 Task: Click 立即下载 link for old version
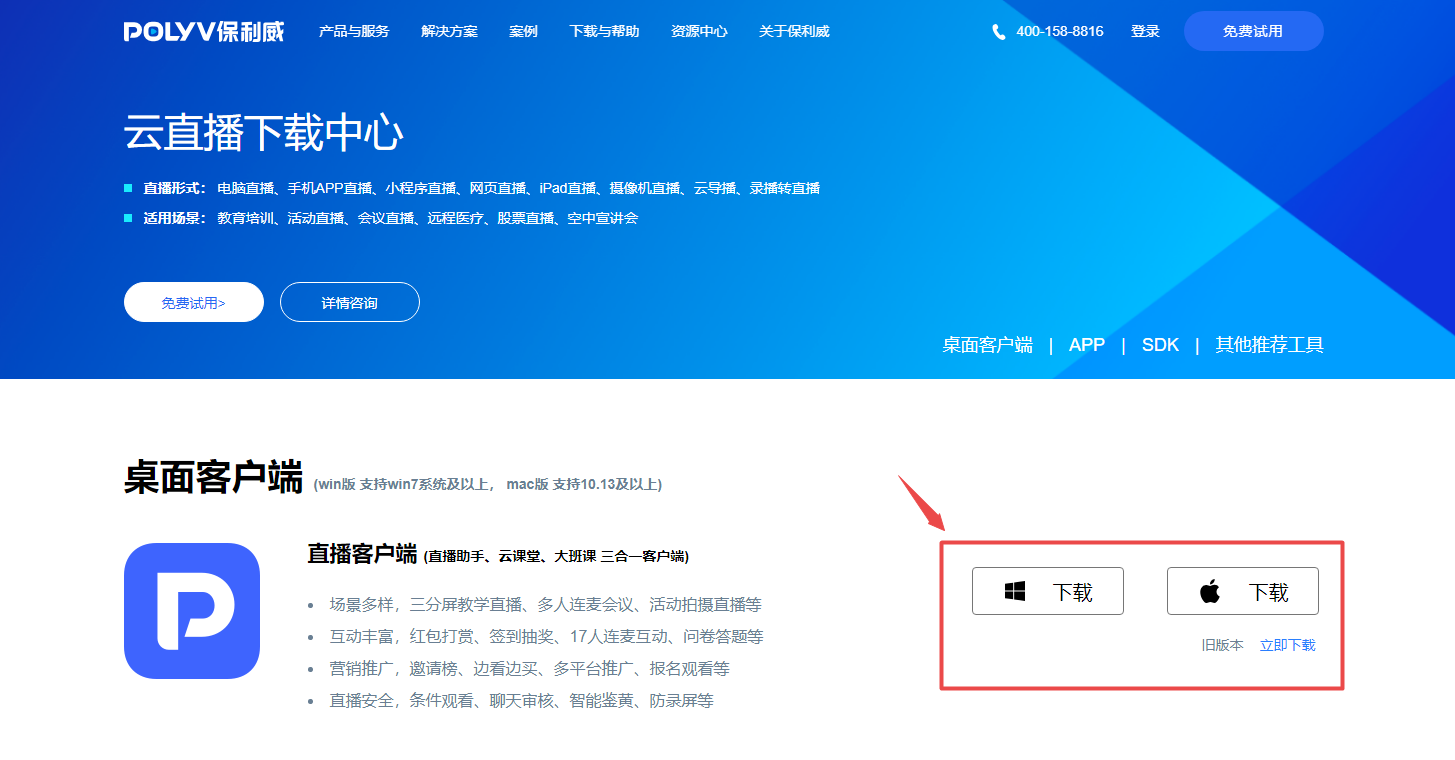[1287, 645]
